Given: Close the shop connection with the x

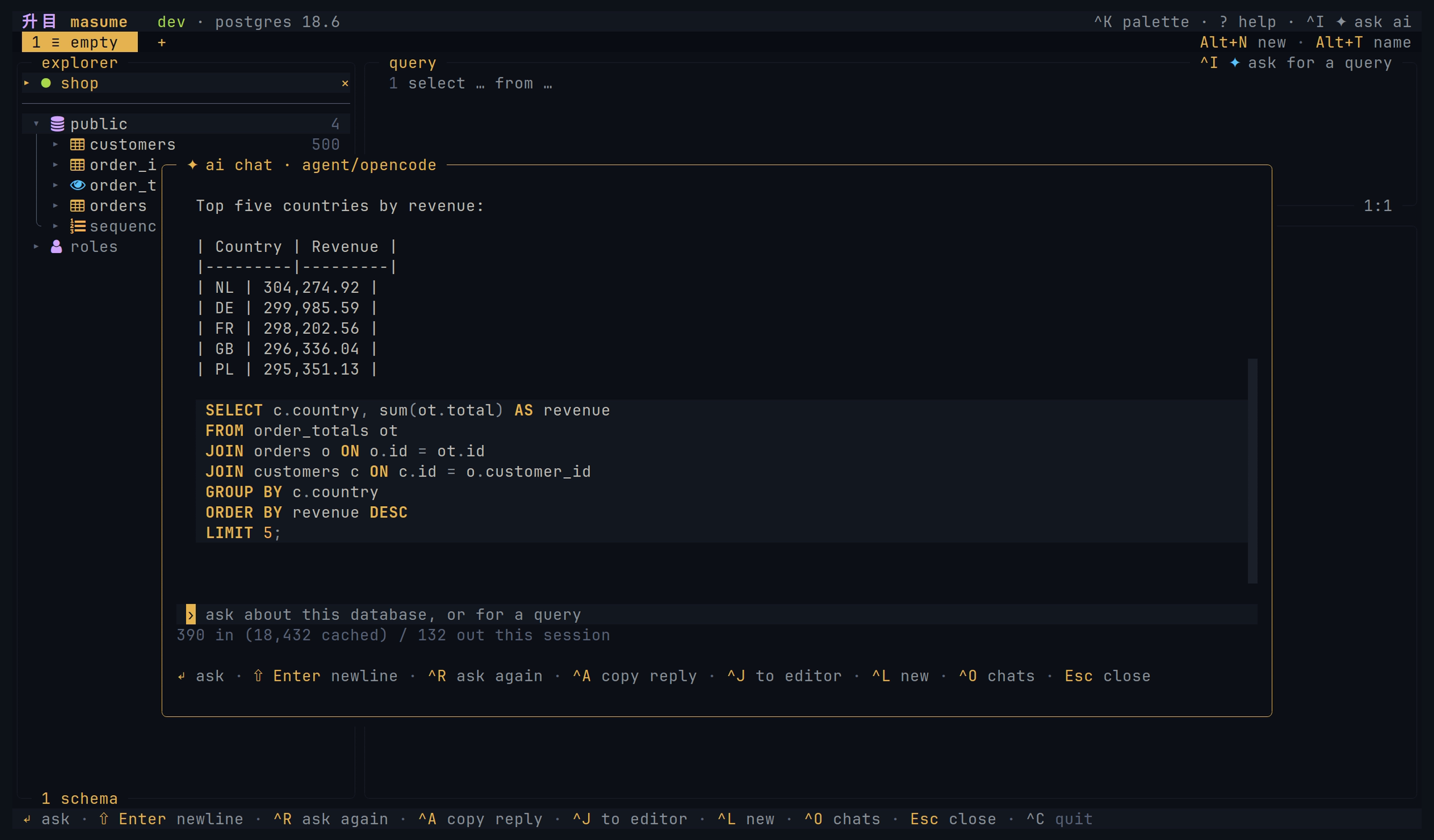Looking at the screenshot, I should click(x=345, y=83).
